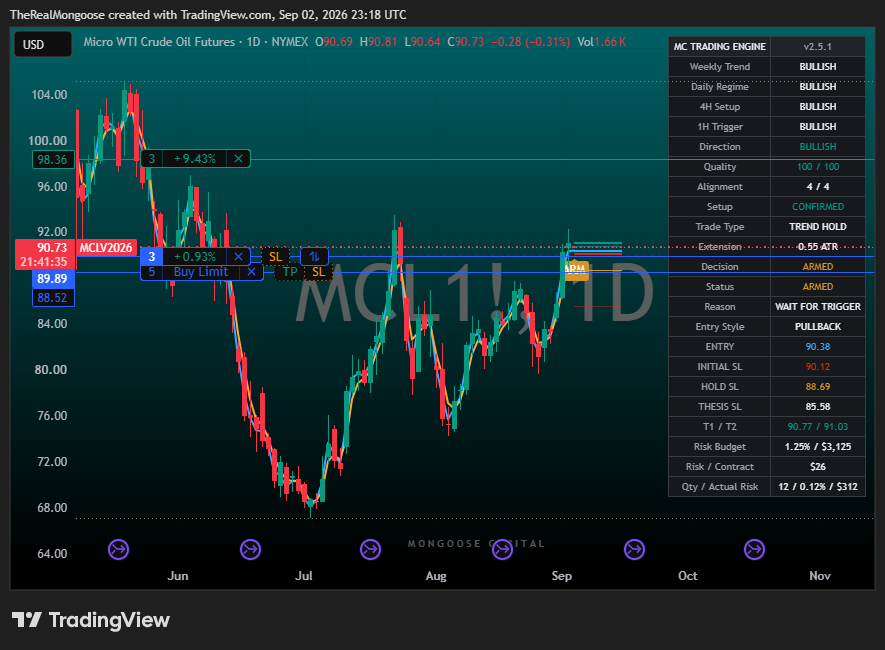Click the SL button on the +0.93% position
Viewport: 885px width, 650px height.
[275, 257]
